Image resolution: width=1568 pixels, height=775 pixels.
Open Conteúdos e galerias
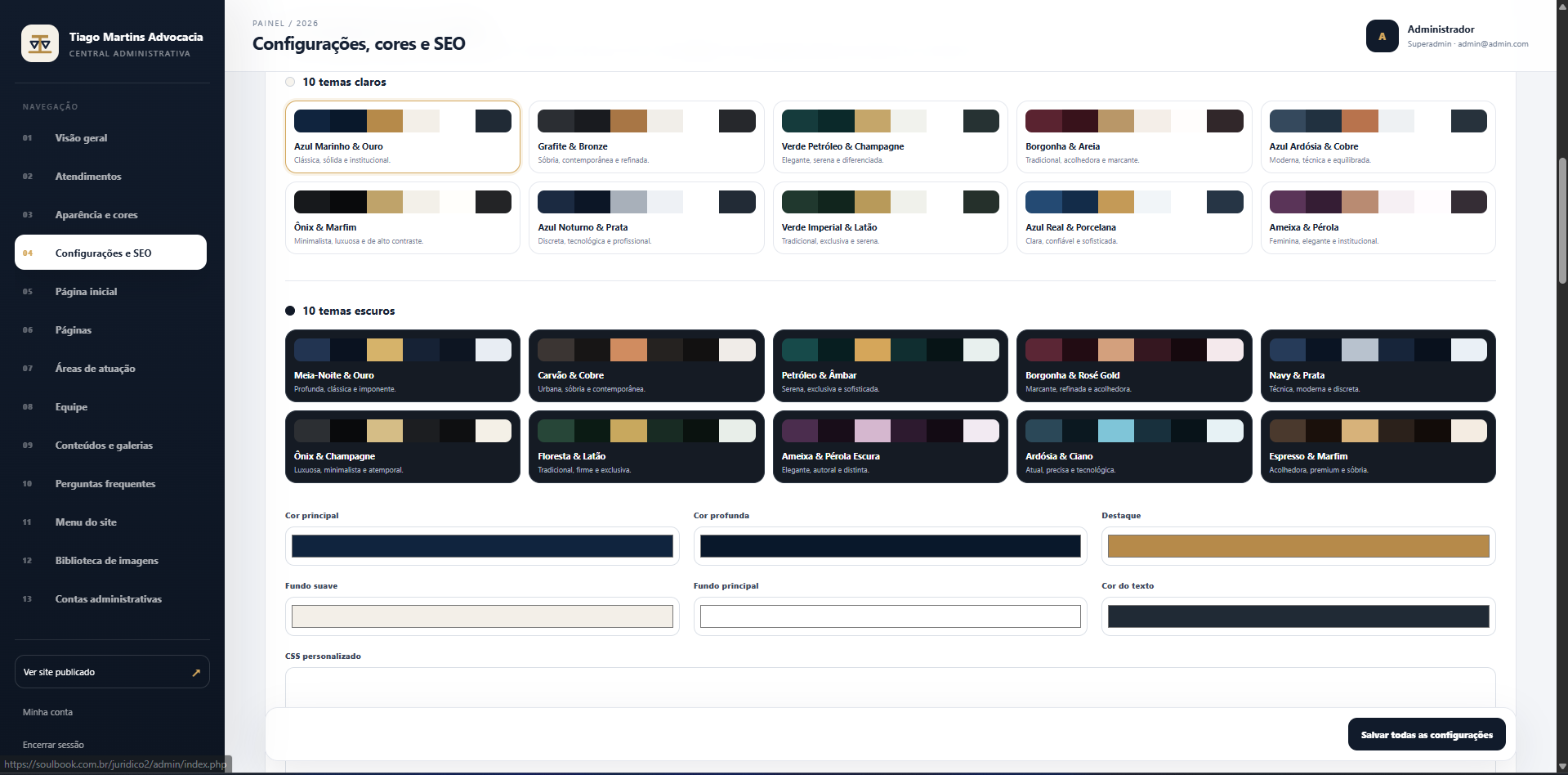point(110,446)
